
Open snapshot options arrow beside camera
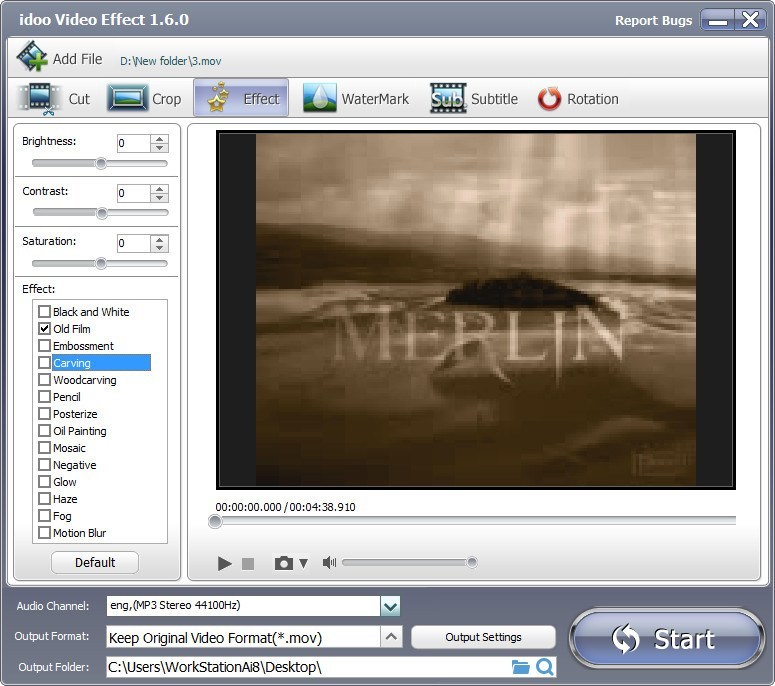click(x=303, y=563)
